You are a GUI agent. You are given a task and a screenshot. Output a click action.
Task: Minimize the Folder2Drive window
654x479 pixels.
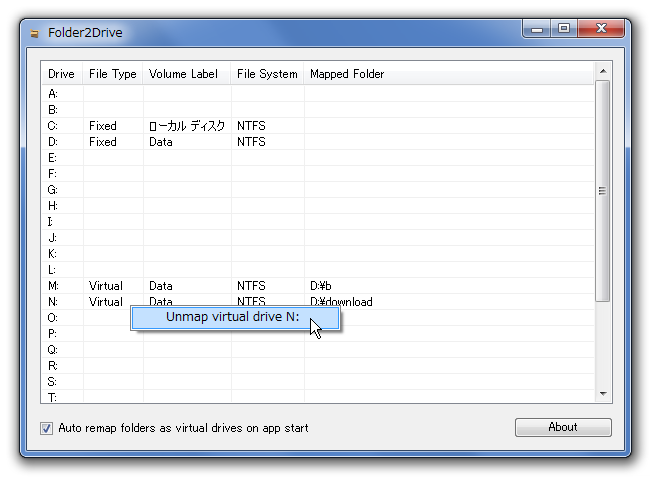[x=537, y=29]
